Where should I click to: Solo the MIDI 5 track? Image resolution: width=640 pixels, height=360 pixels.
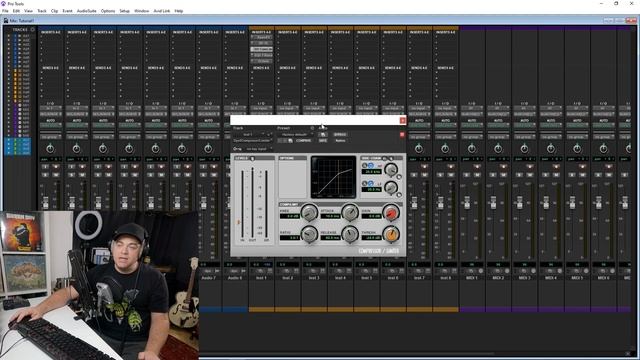click(572, 175)
